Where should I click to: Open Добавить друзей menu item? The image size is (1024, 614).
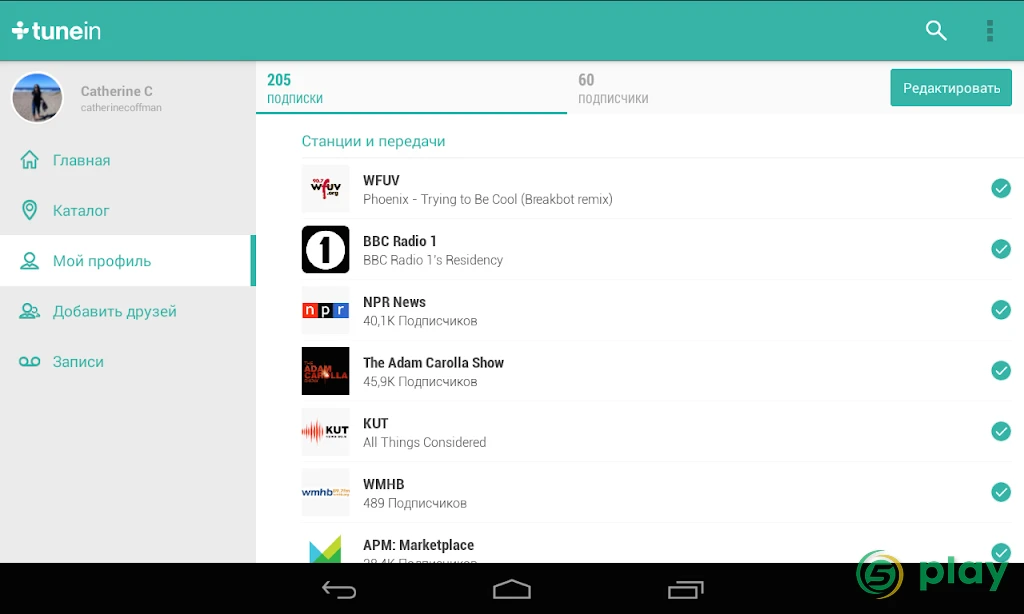(127, 311)
